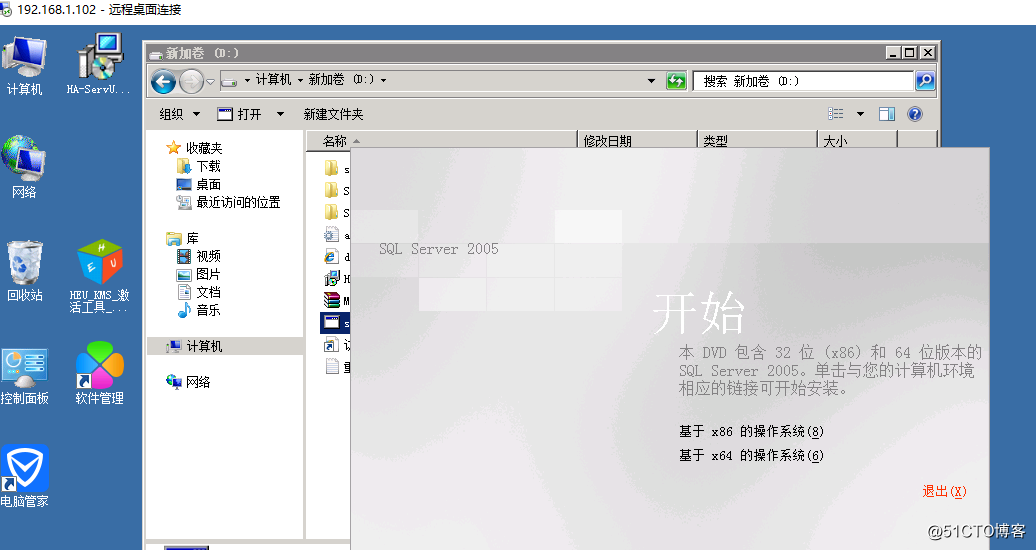Select the WinRAR archive icon in list
This screenshot has width=1036, height=550.
coord(332,300)
